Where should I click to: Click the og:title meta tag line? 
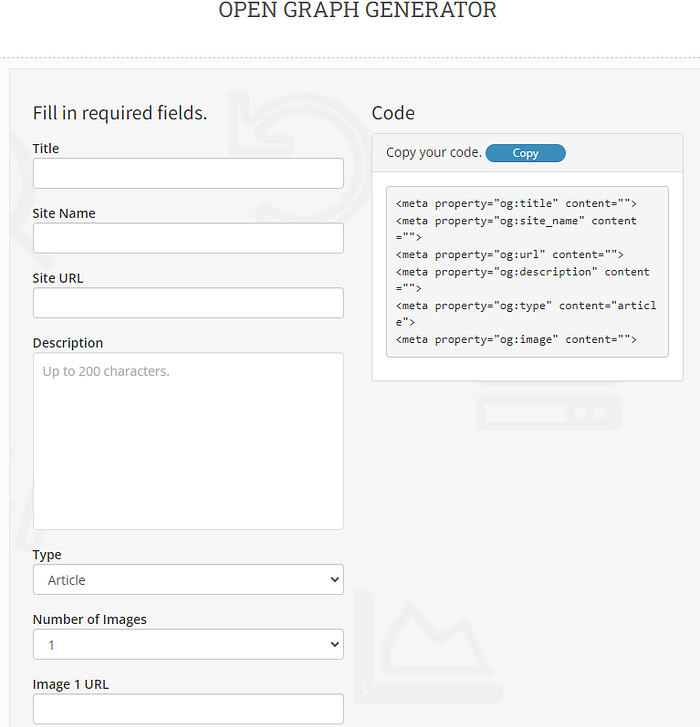click(516, 204)
